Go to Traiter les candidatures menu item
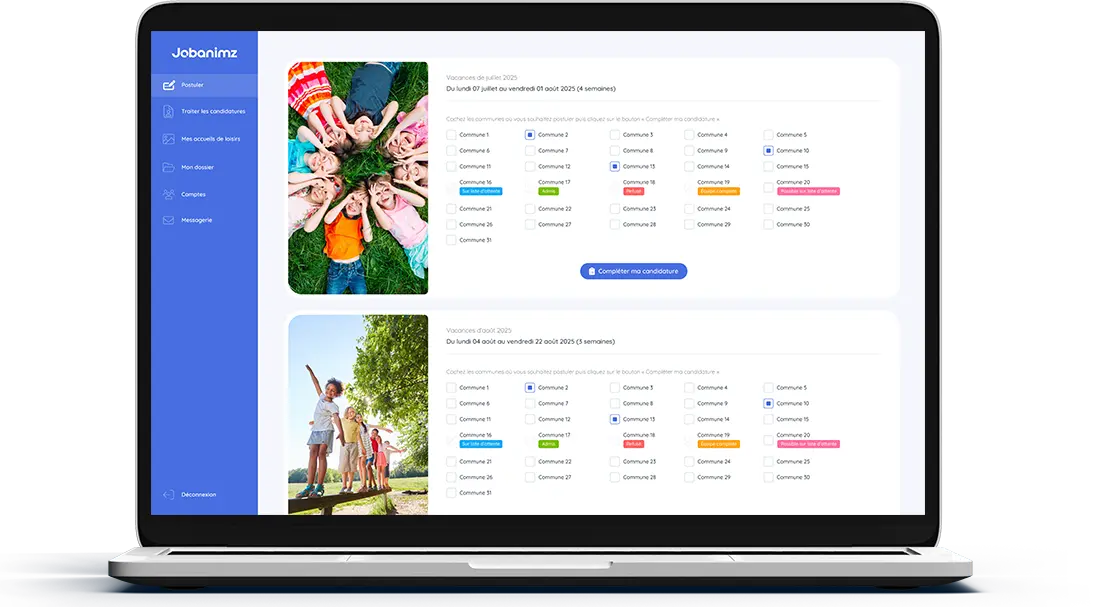The image size is (1096, 607). click(x=213, y=111)
